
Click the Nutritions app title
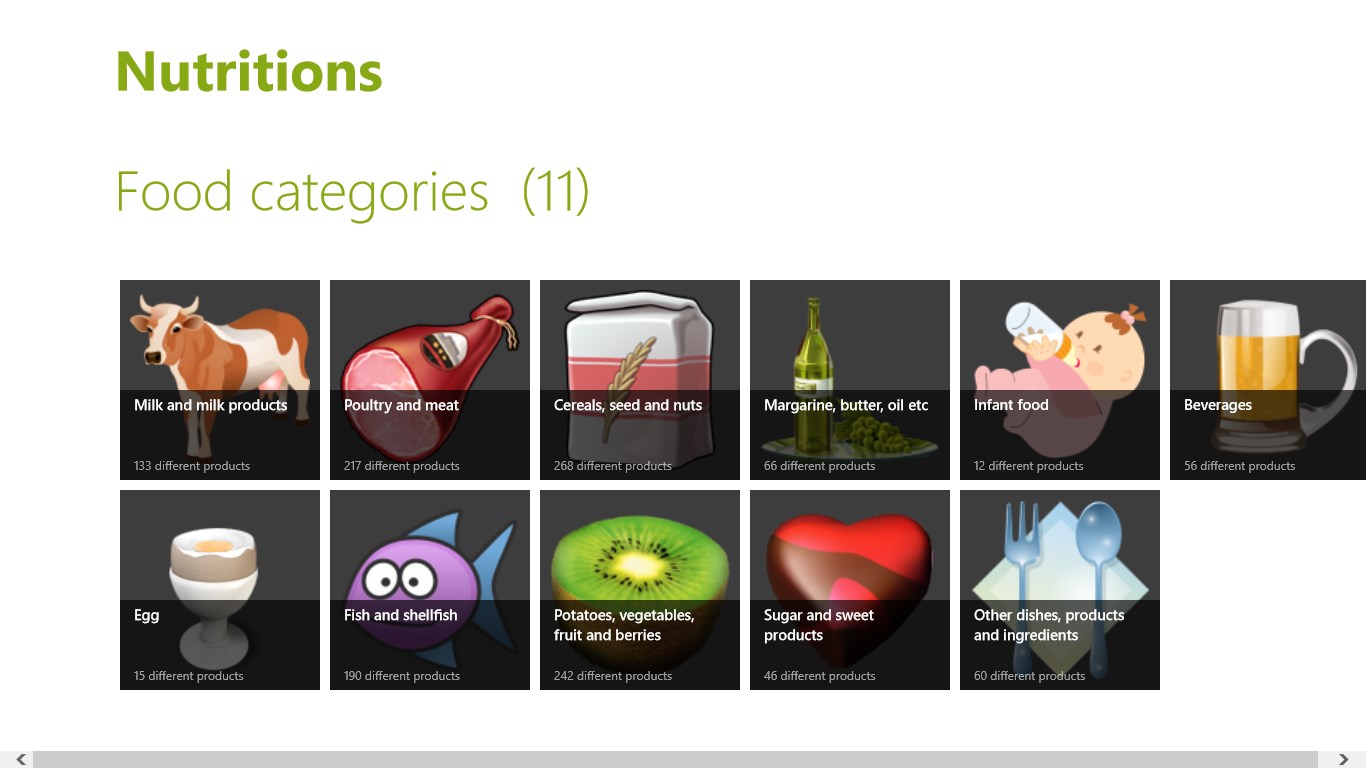(248, 69)
